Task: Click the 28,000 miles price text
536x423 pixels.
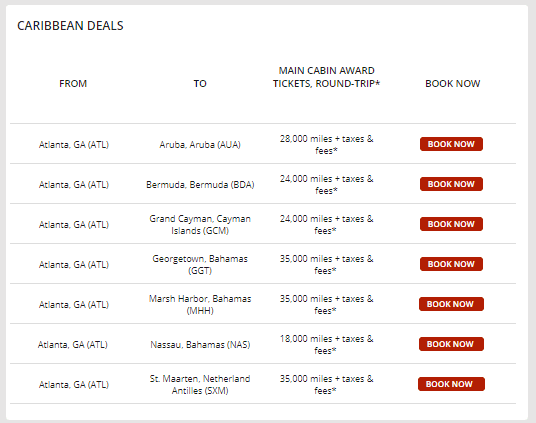Action: coord(326,145)
